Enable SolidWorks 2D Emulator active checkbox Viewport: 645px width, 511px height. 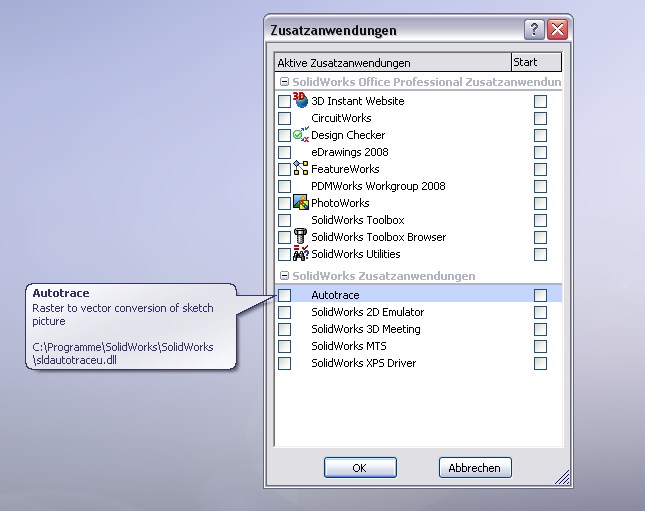(x=284, y=312)
